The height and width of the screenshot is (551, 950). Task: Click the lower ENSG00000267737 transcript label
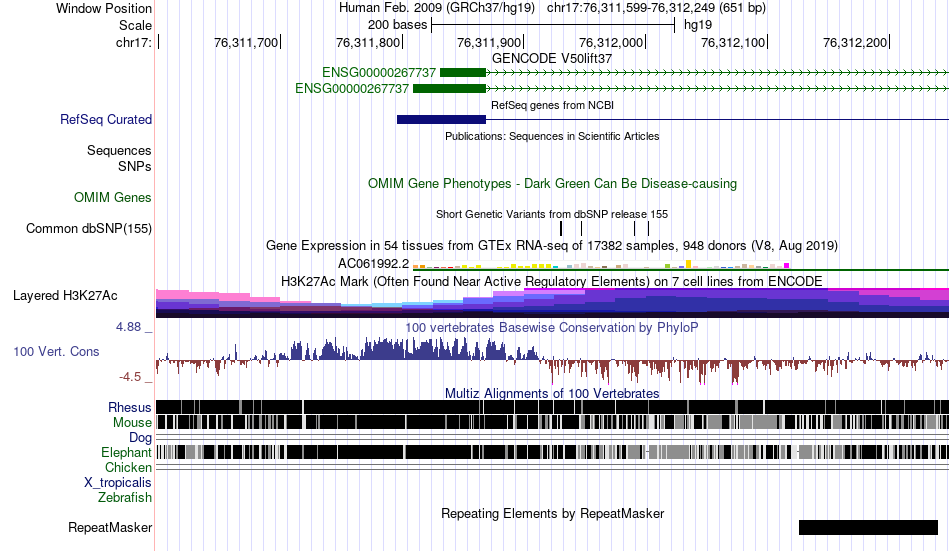351,88
